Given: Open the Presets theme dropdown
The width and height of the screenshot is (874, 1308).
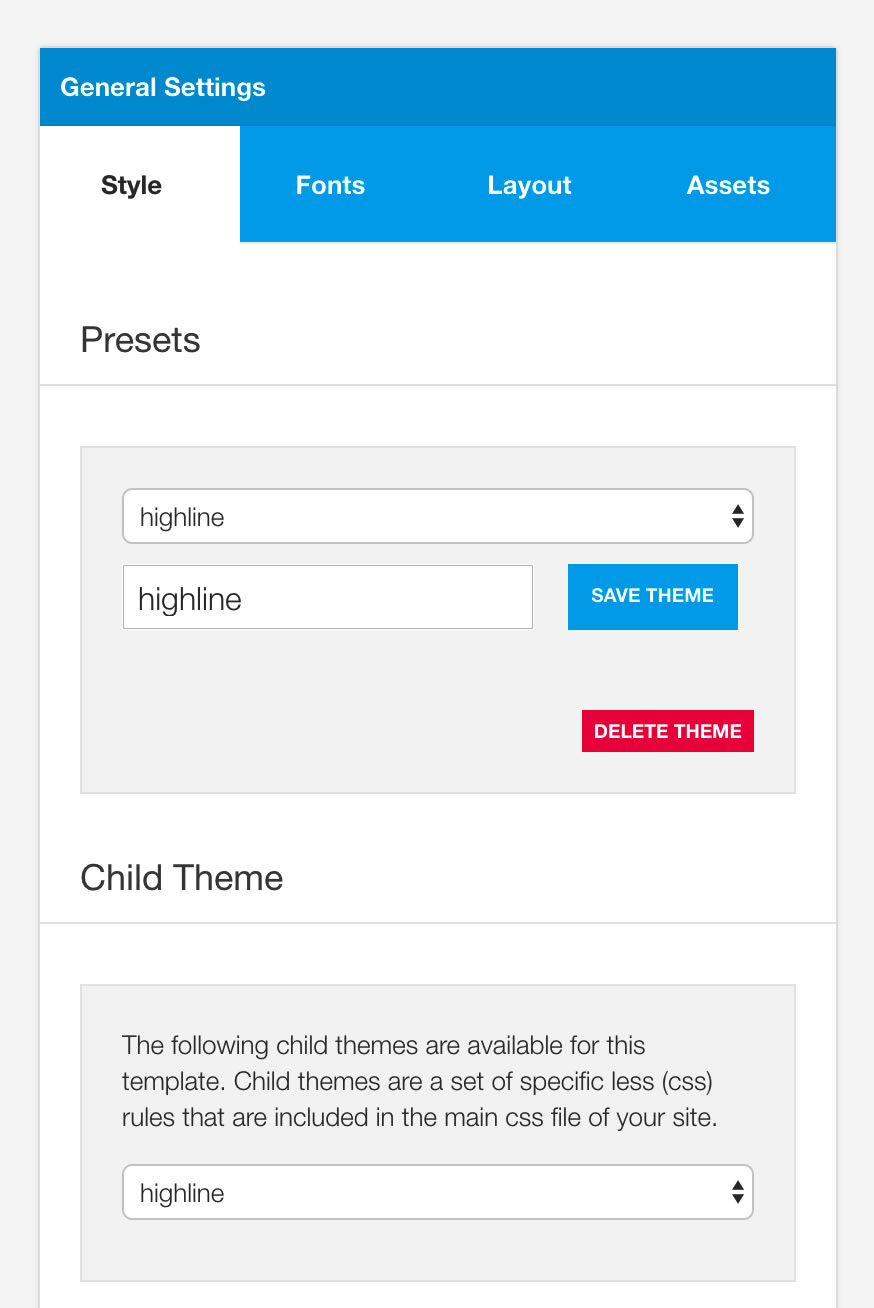Looking at the screenshot, I should click(x=420, y=517).
